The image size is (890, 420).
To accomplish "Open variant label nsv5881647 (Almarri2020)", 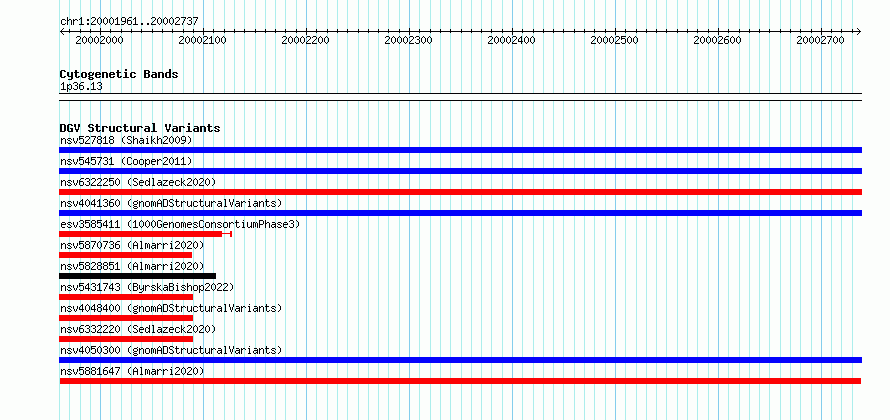I will pyautogui.click(x=132, y=371).
